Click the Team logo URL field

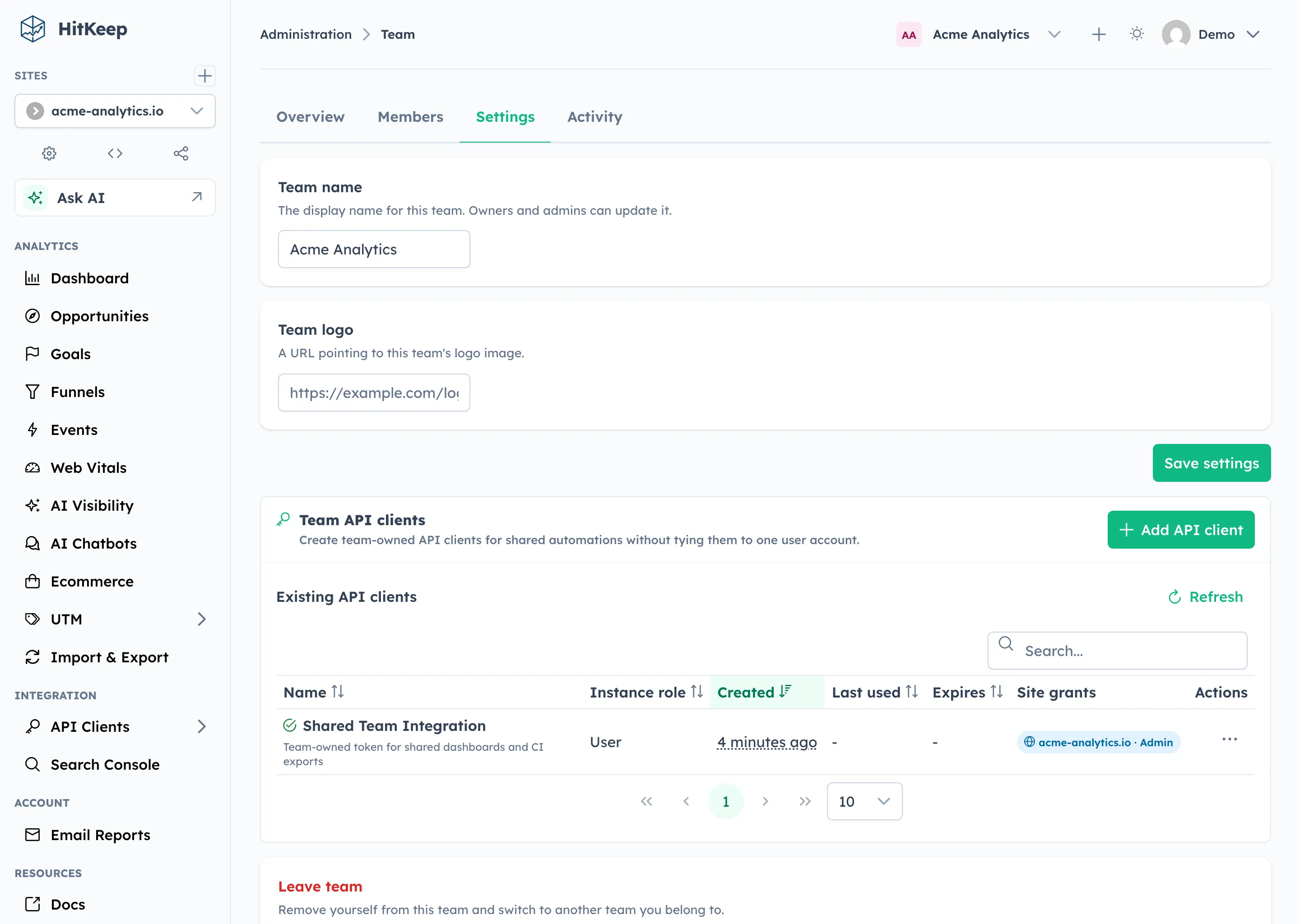coord(374,393)
